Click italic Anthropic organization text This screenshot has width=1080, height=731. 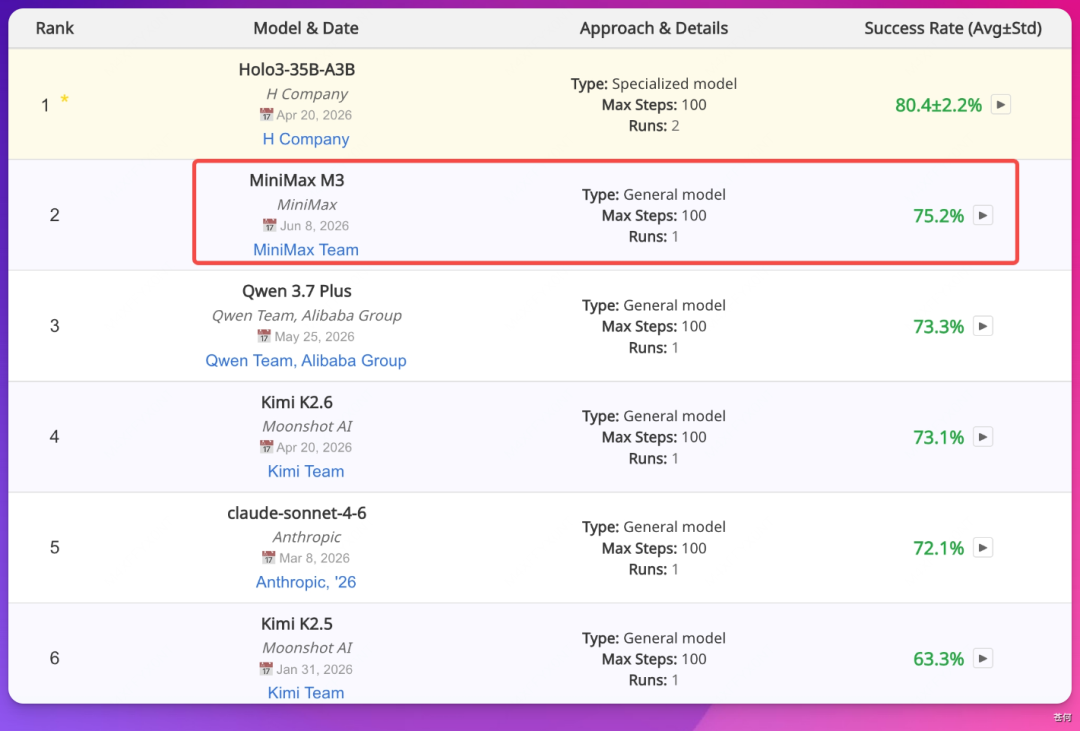(307, 537)
